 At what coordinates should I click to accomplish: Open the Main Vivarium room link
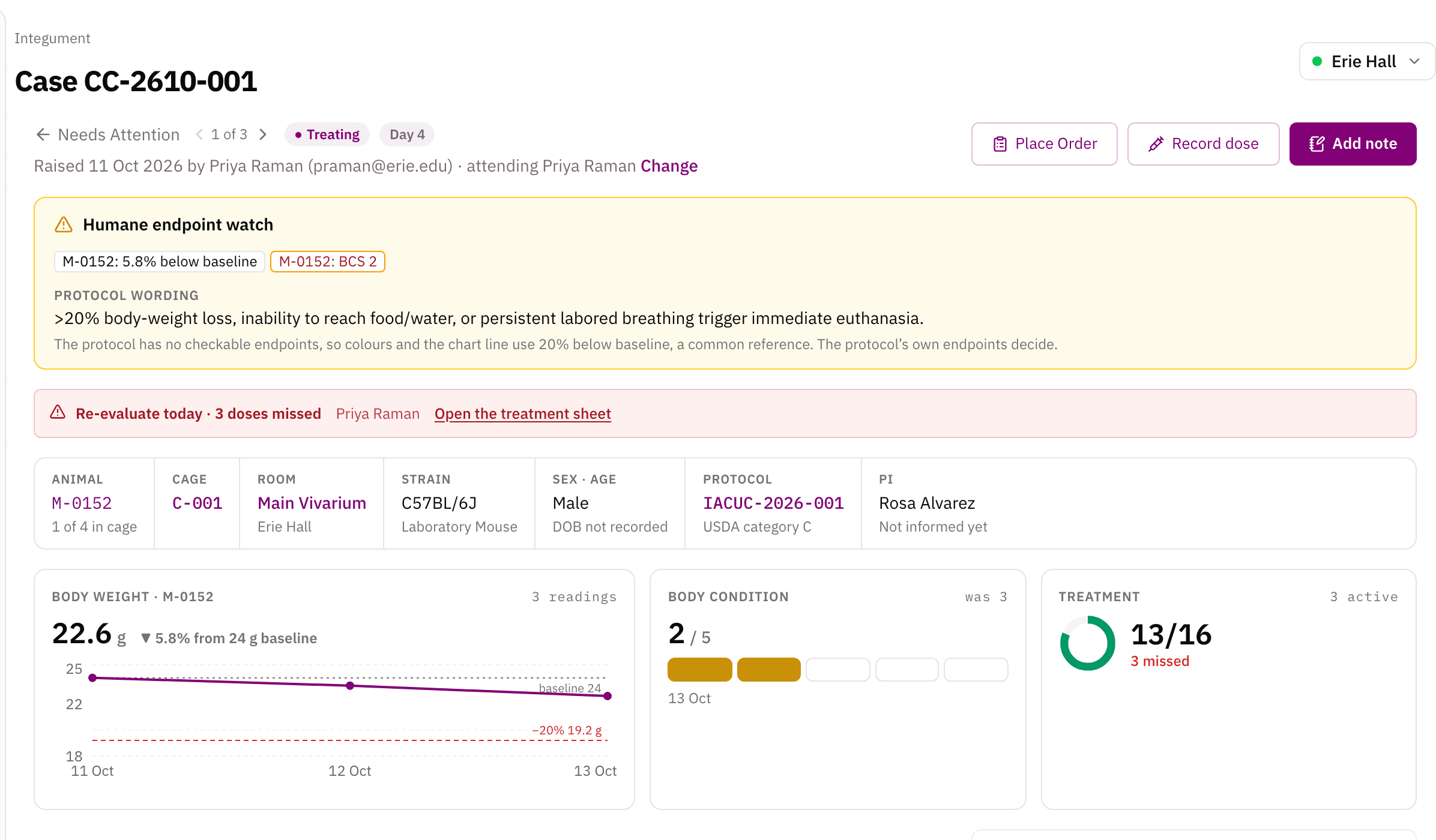[x=312, y=503]
